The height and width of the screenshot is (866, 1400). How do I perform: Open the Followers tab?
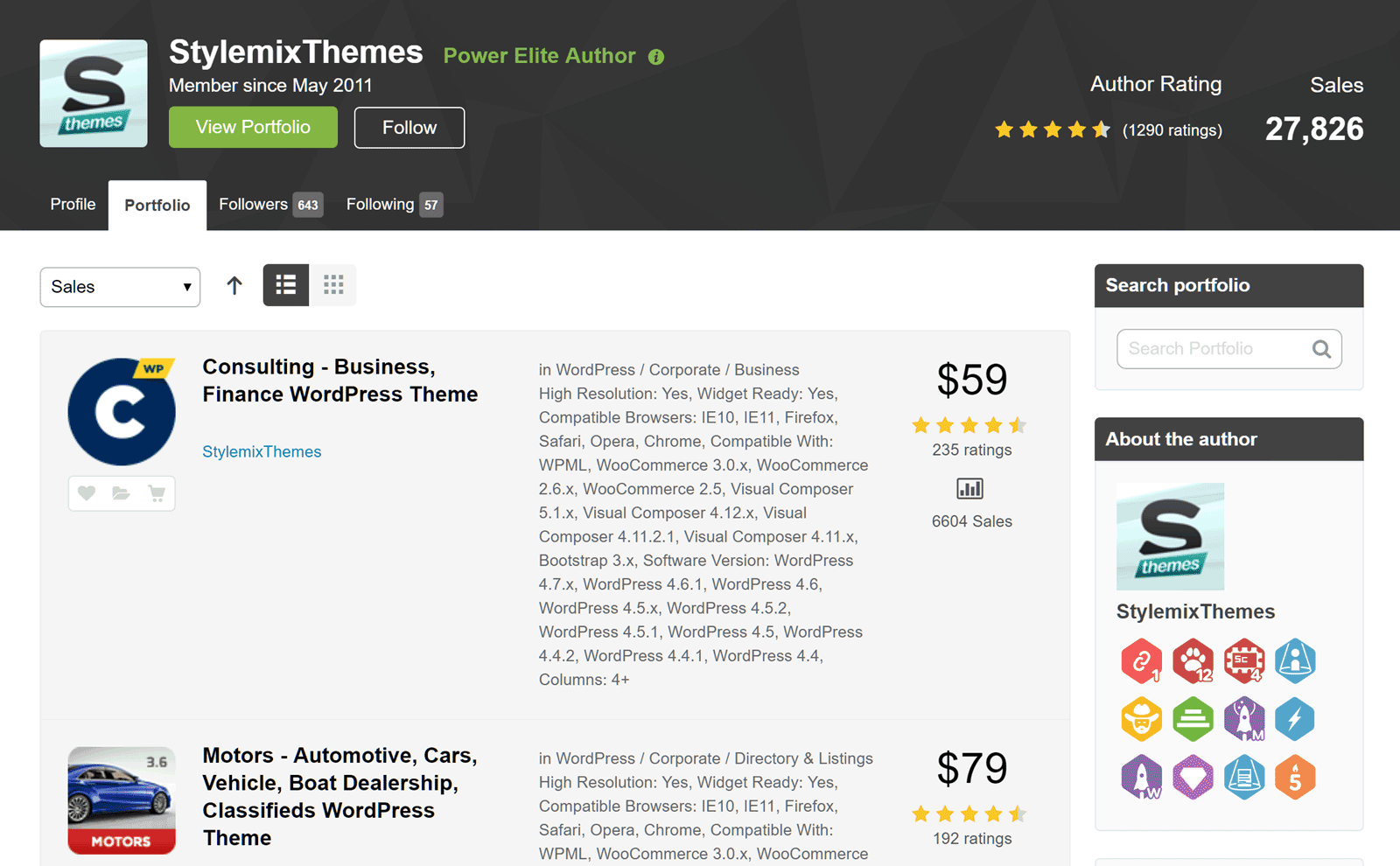pos(269,205)
